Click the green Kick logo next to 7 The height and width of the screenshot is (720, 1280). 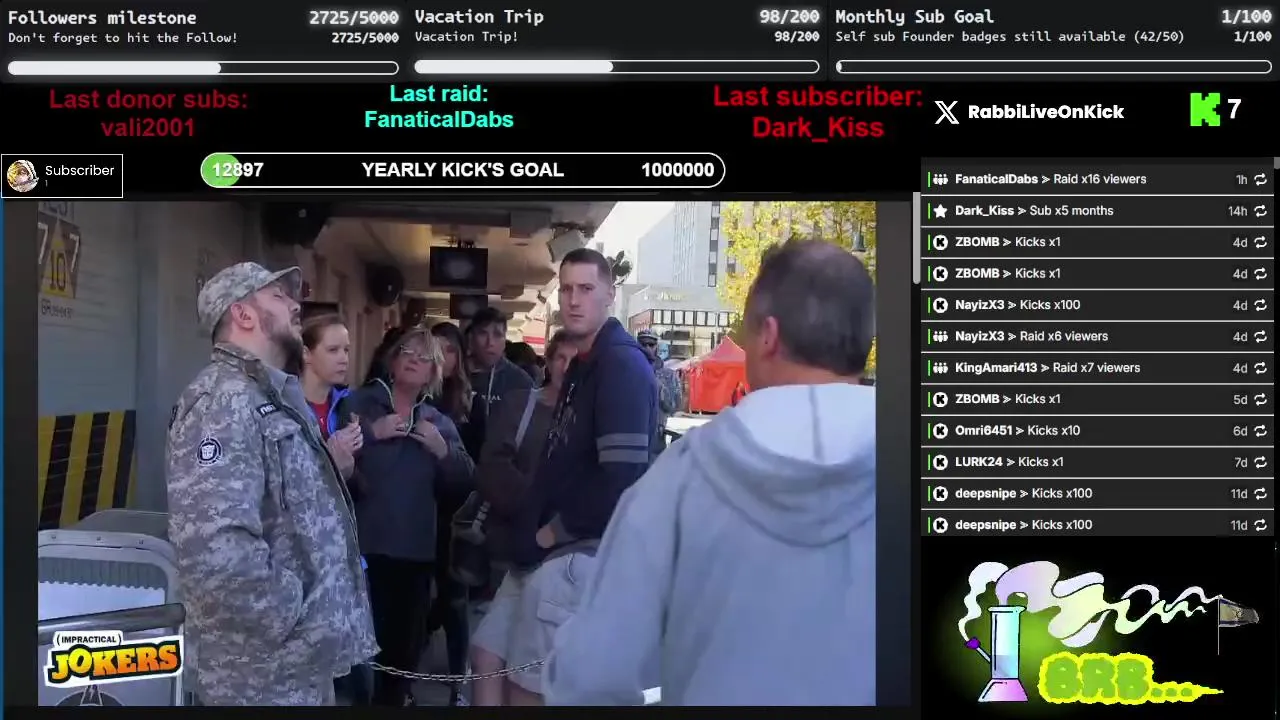(1205, 110)
